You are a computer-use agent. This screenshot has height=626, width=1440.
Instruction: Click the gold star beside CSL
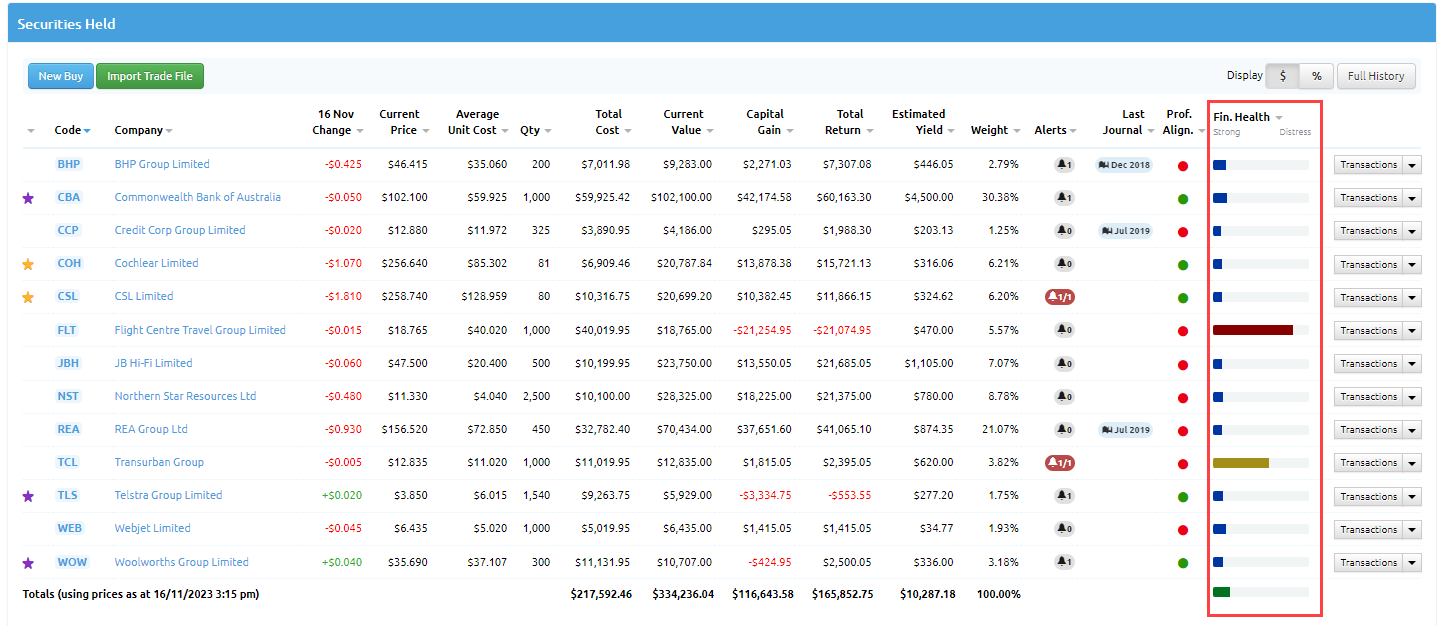[28, 297]
